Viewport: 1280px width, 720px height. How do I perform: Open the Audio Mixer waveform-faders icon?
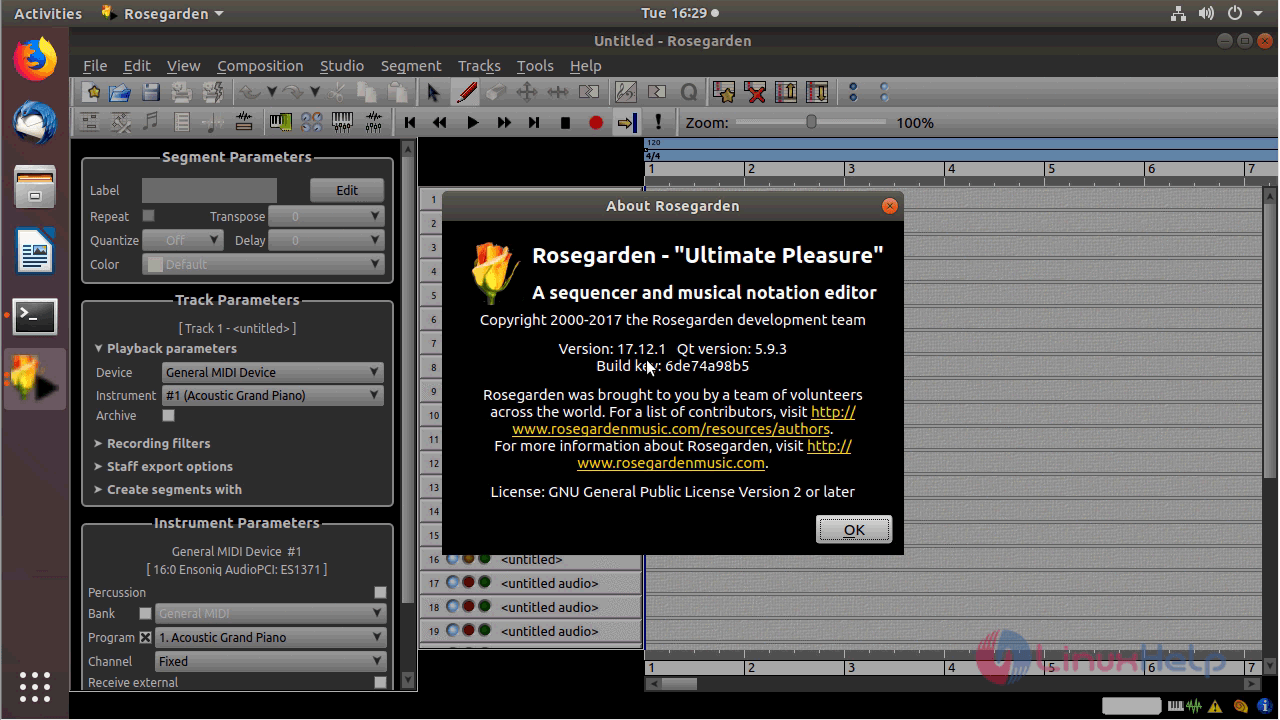(x=374, y=122)
